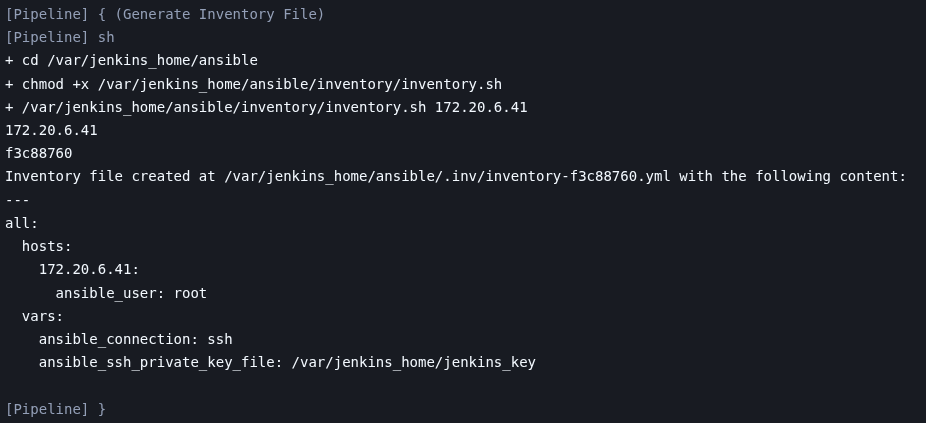Click the "ansible_connection" key
Screen dimensions: 926x423
tap(114, 339)
